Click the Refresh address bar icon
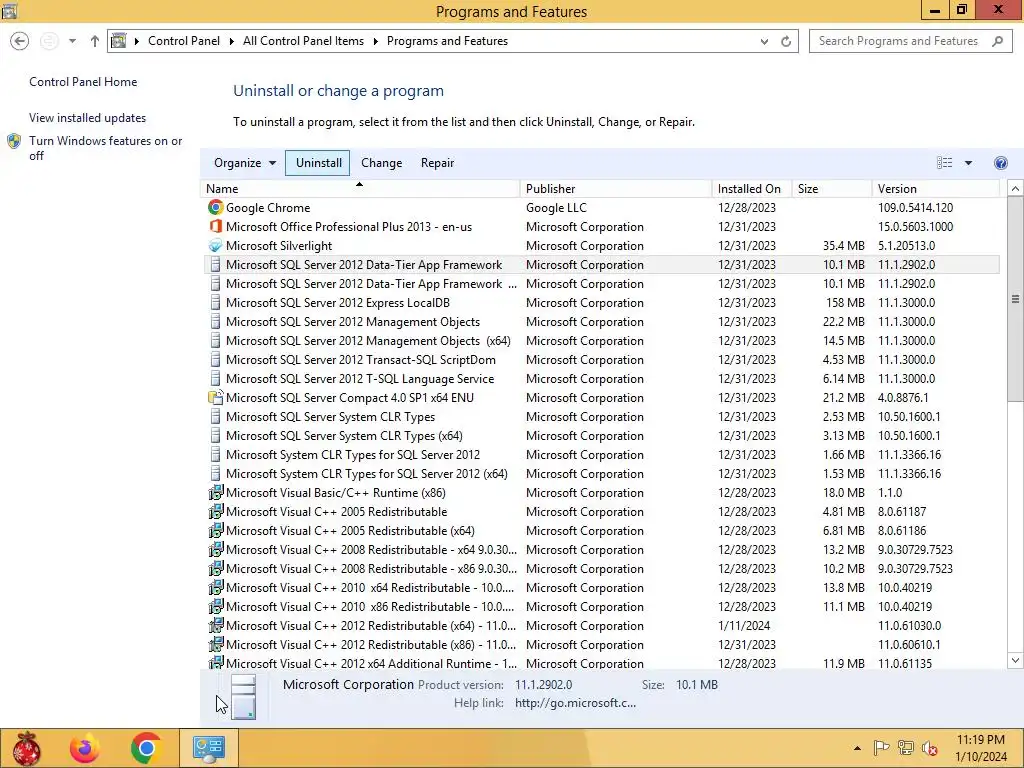 (786, 41)
